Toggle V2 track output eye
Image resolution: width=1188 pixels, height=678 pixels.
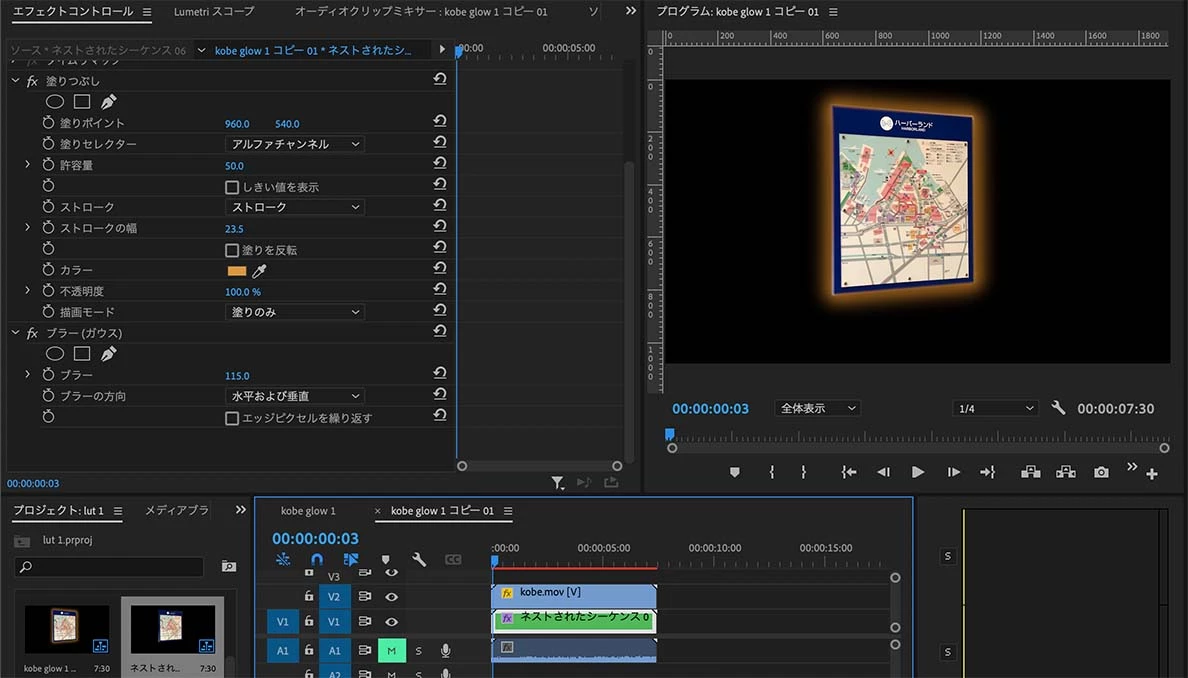coord(391,597)
